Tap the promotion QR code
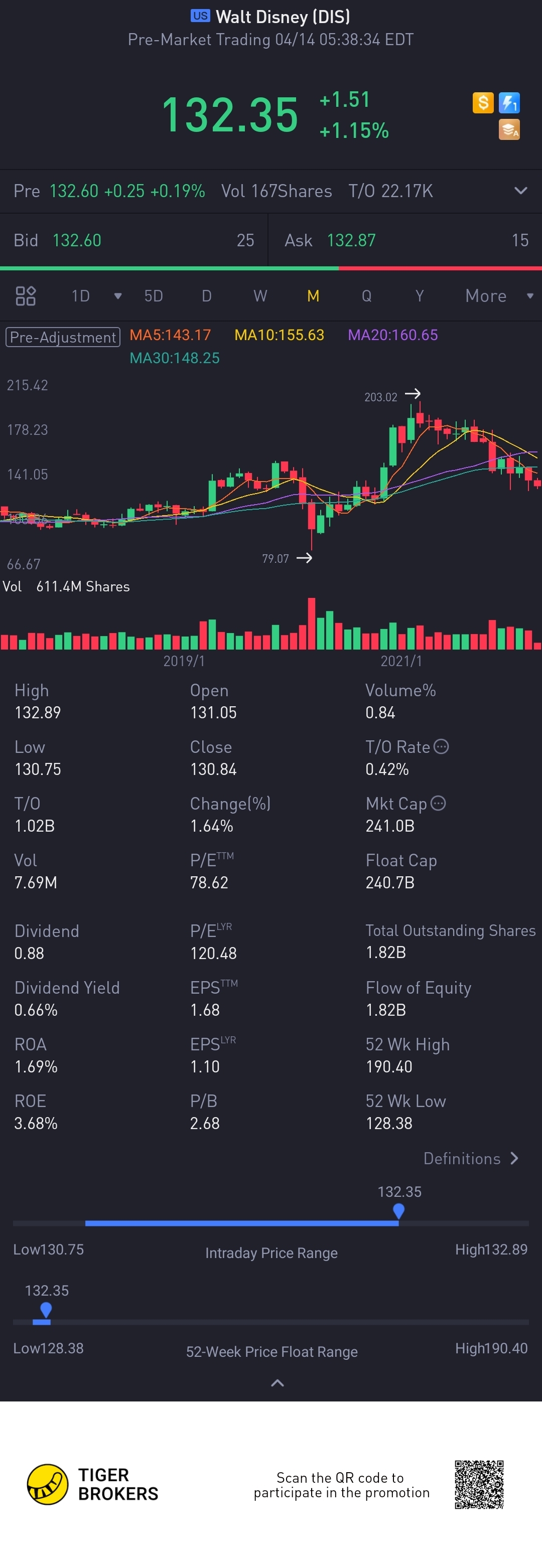The width and height of the screenshot is (542, 1568). [479, 1484]
